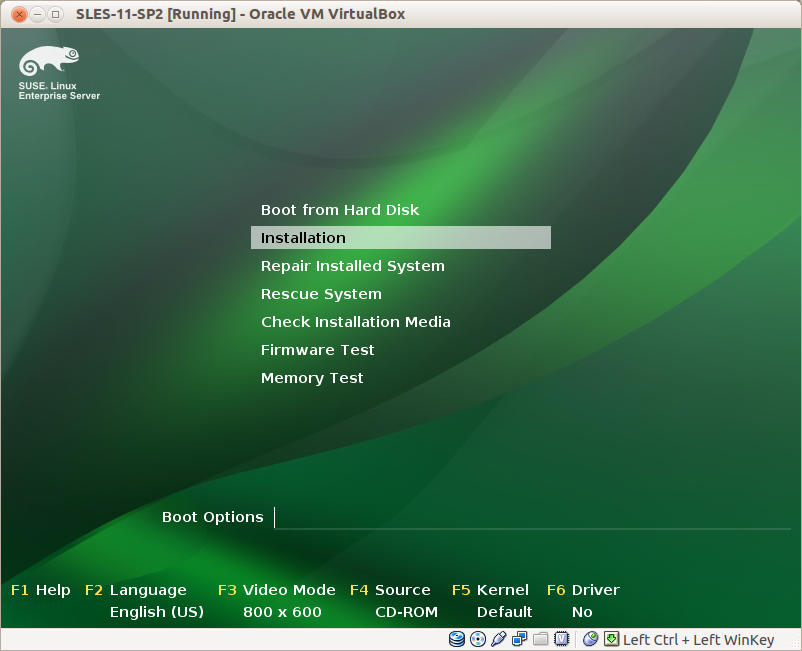Open the hard disks status icon
The height and width of the screenshot is (651, 802).
[457, 639]
